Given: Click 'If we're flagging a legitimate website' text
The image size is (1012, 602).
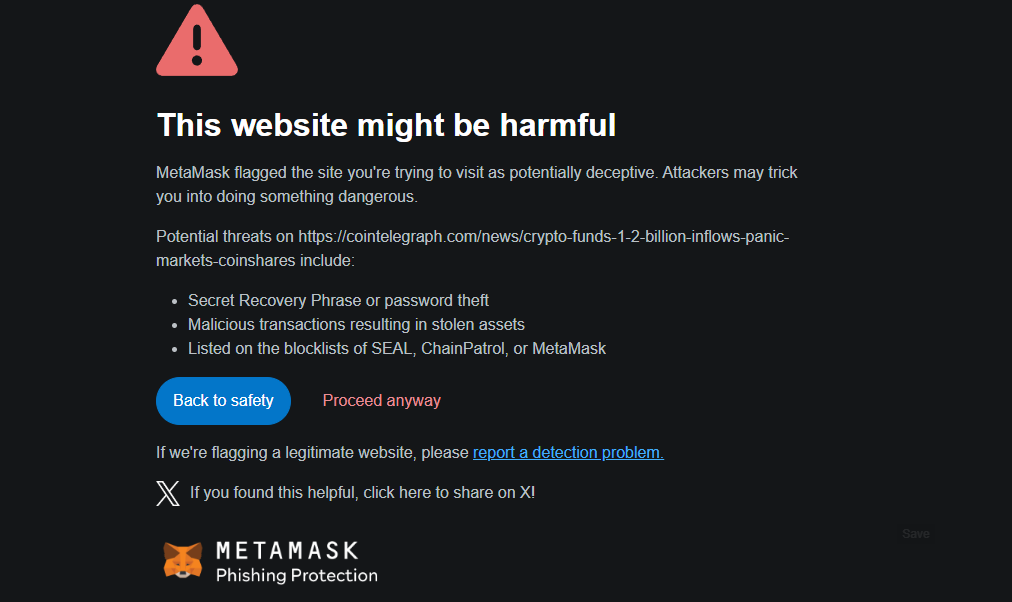Looking at the screenshot, I should [312, 452].
